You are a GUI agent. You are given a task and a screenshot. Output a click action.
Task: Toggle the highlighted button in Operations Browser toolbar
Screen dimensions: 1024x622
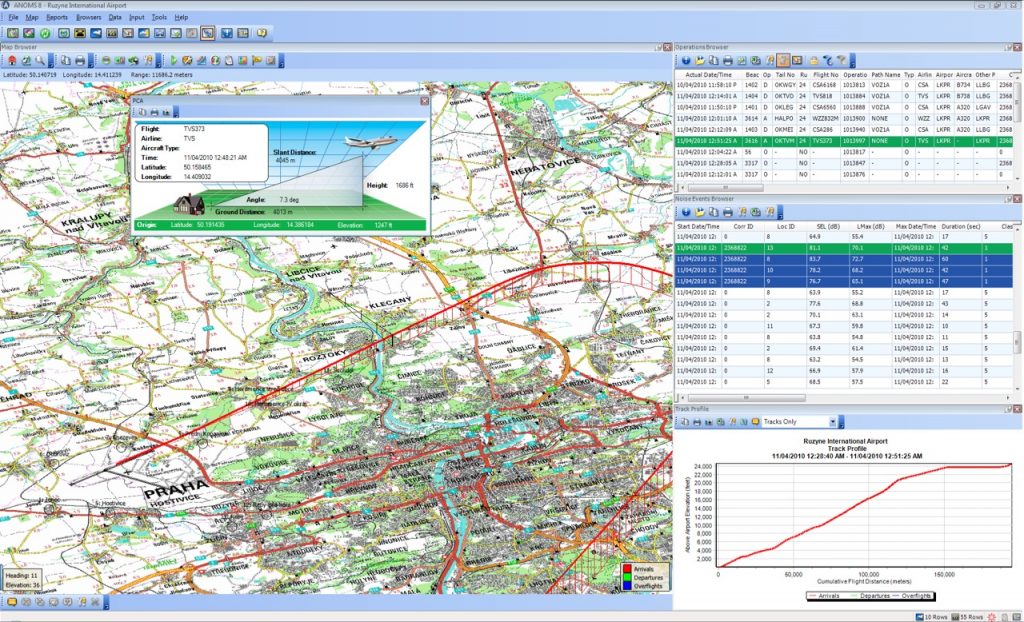click(x=783, y=61)
